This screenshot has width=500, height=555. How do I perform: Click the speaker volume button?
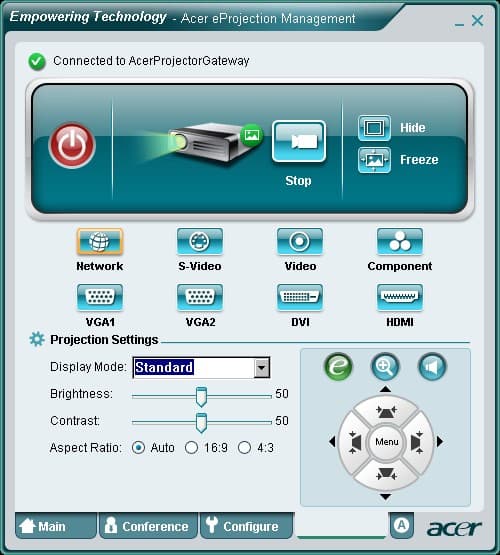(x=432, y=367)
